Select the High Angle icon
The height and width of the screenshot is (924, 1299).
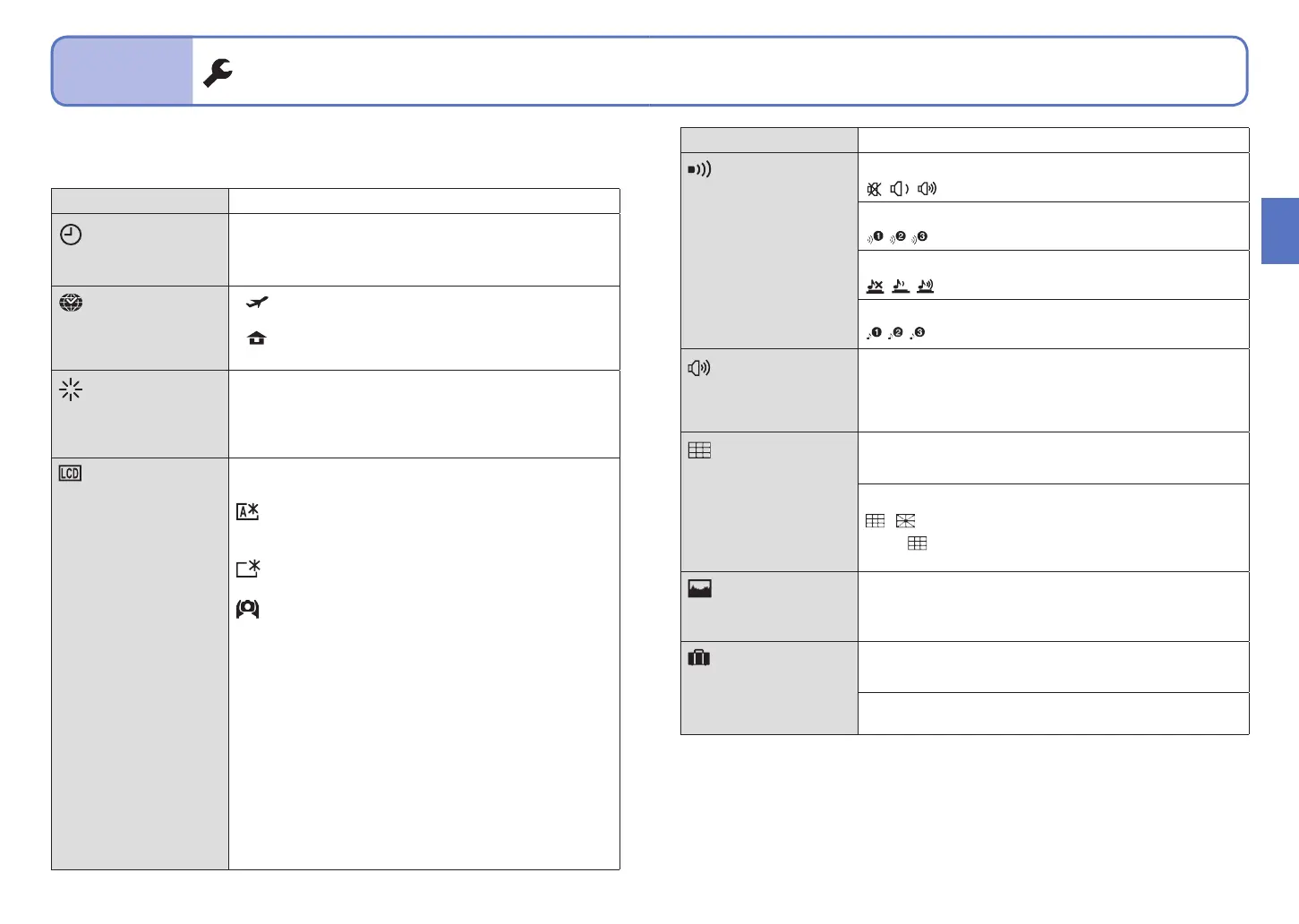(248, 609)
